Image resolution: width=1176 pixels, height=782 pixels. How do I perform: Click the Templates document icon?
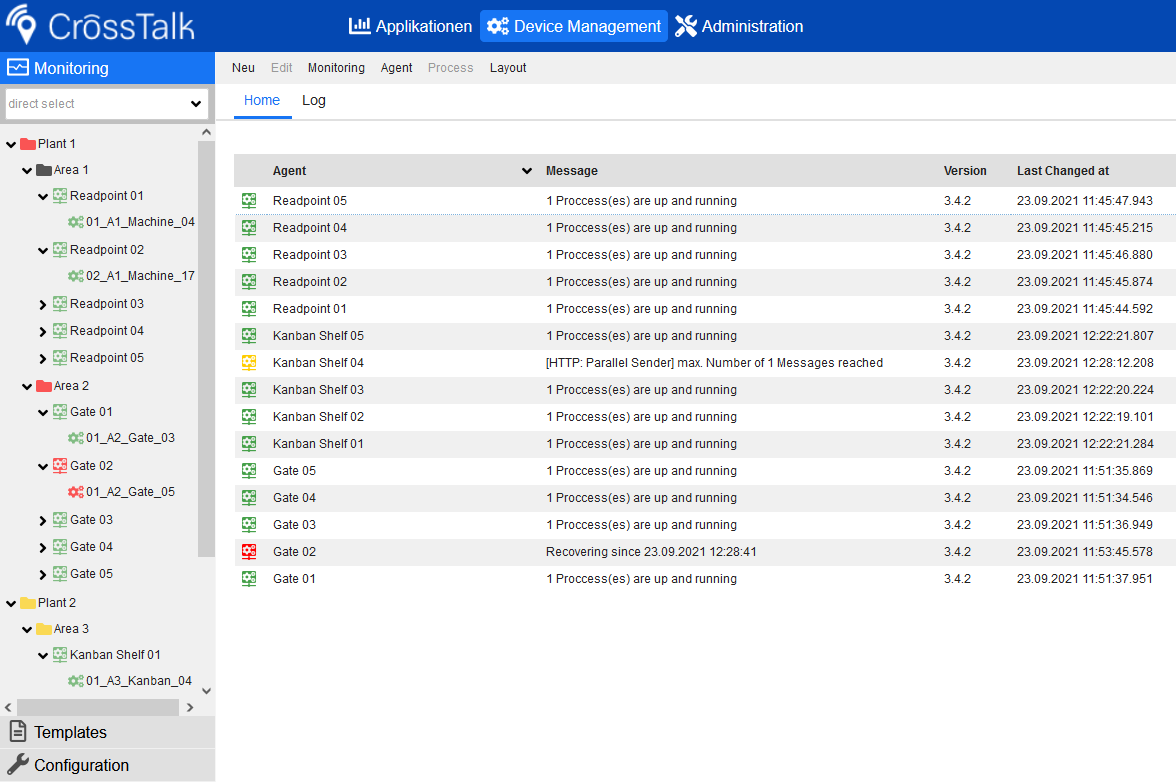pos(18,732)
